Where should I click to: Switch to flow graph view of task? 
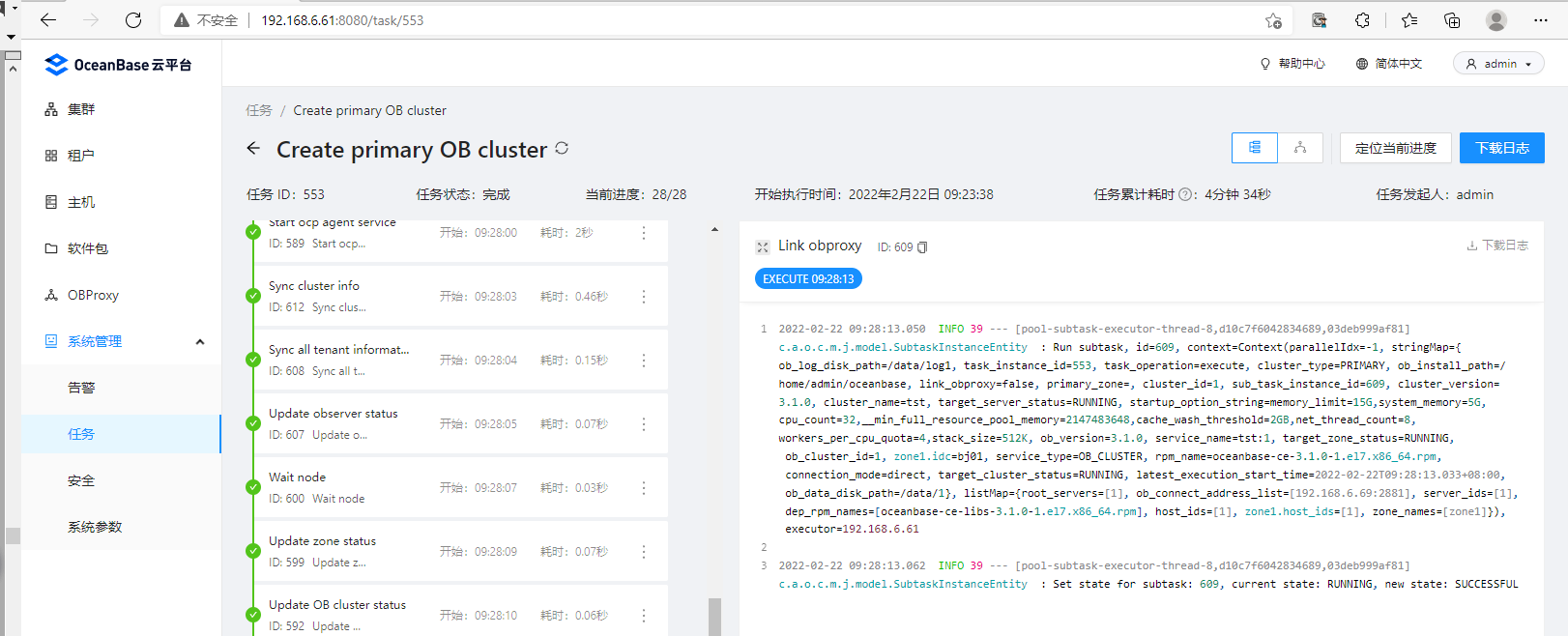pos(1300,148)
